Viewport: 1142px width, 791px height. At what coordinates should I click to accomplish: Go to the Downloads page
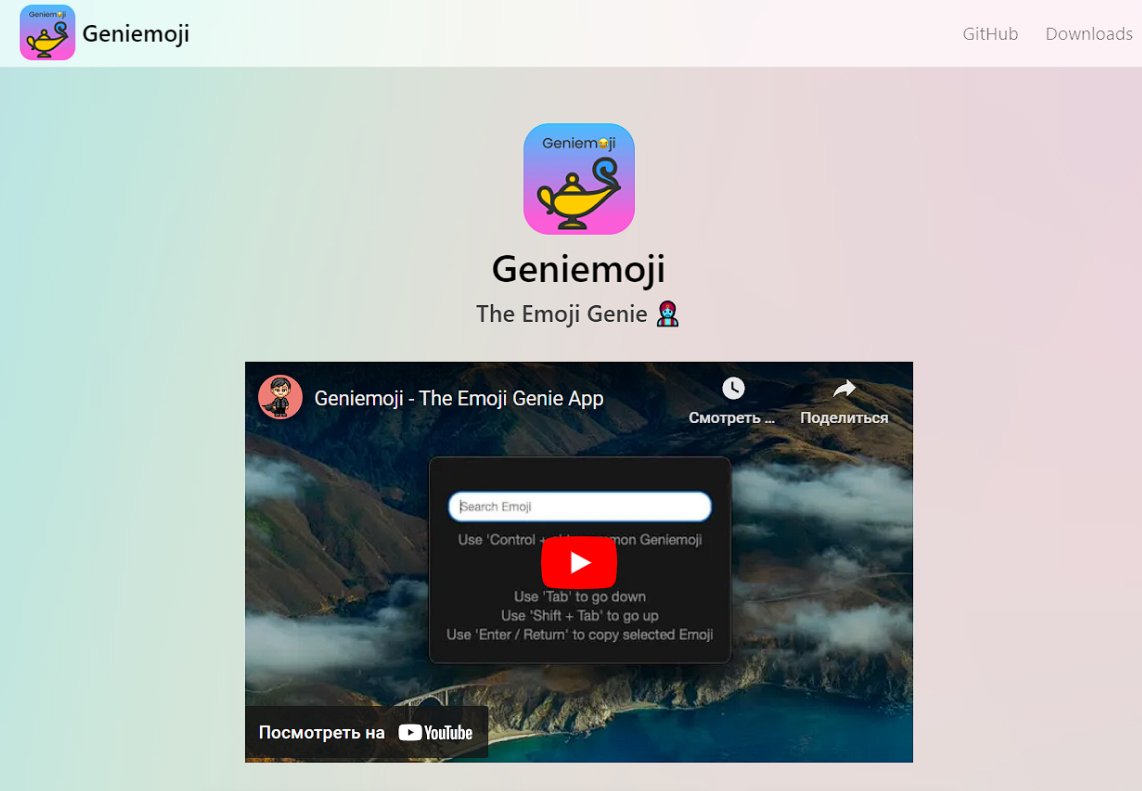[1089, 34]
